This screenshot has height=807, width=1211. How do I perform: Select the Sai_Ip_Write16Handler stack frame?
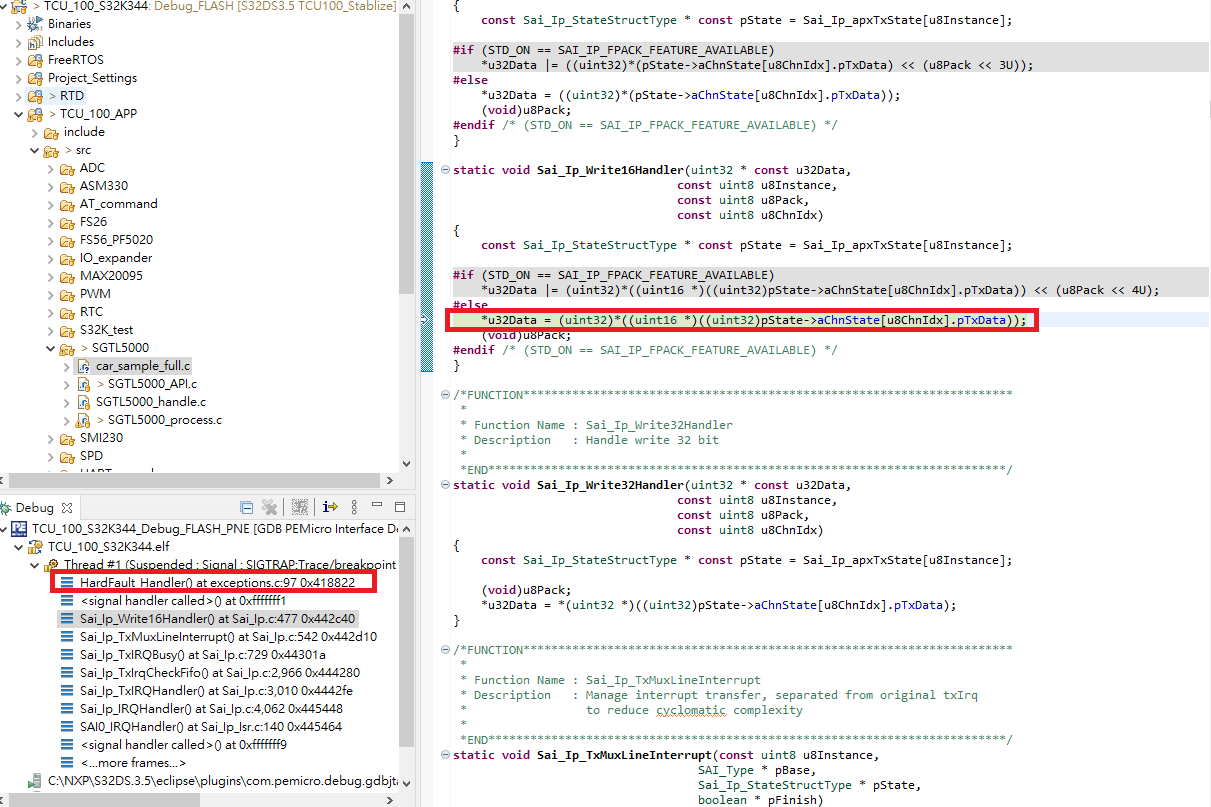click(x=180, y=618)
